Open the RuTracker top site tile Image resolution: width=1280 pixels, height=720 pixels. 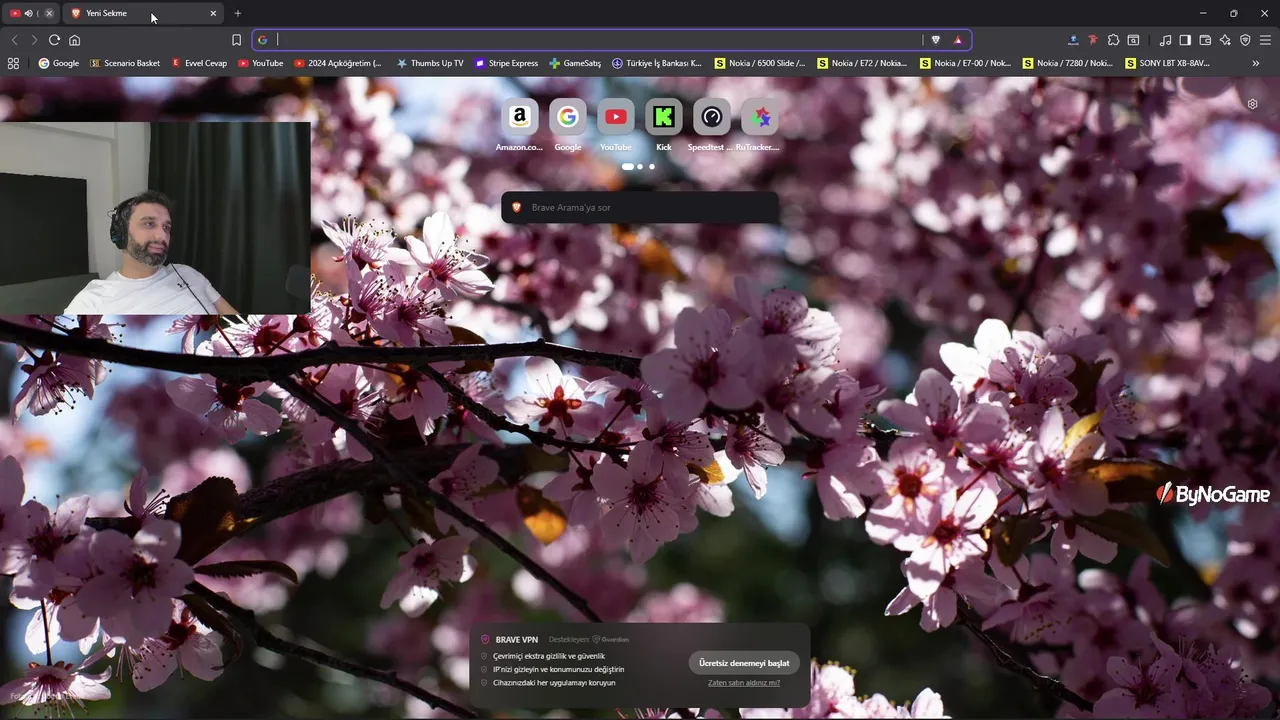(x=760, y=125)
